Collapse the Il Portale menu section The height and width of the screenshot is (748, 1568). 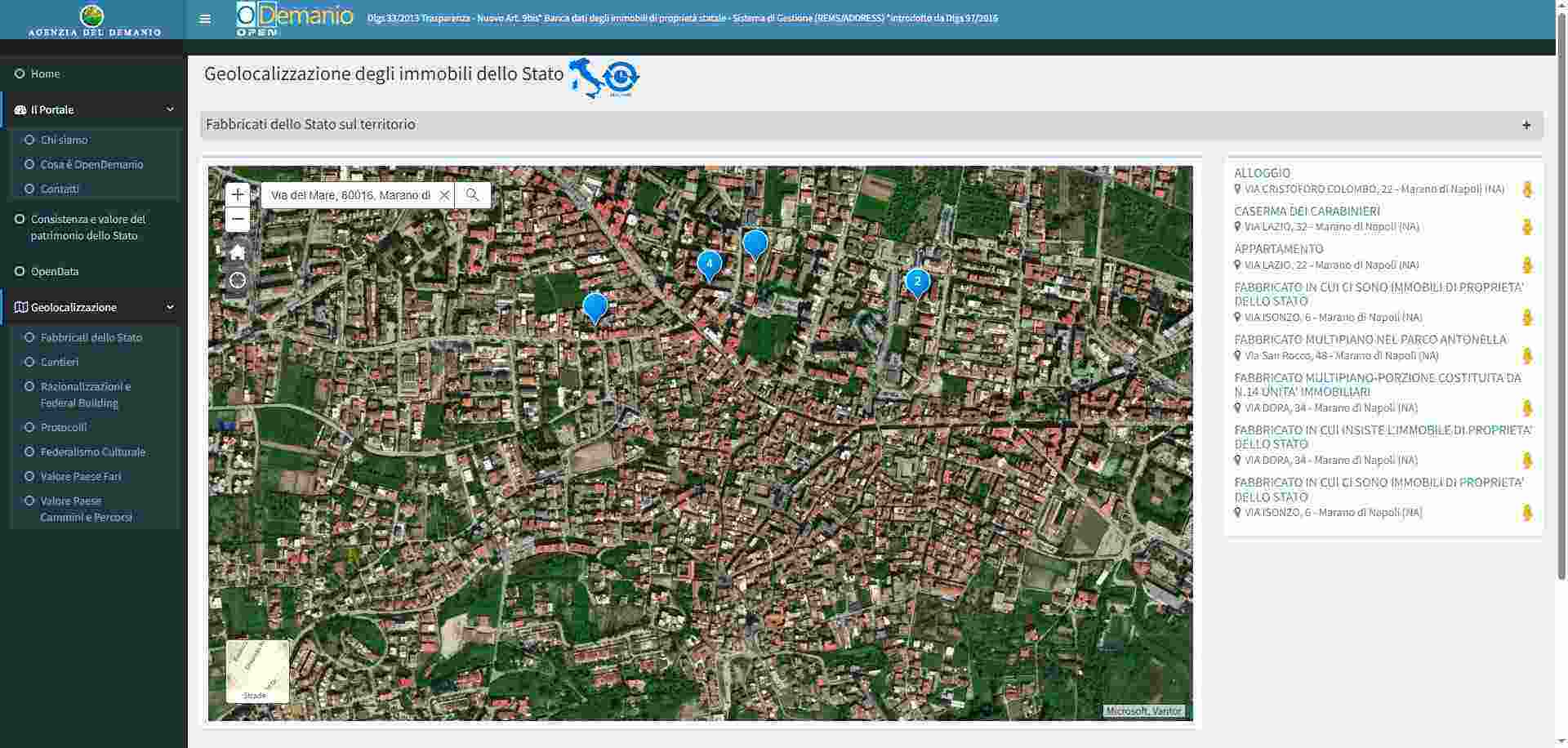pos(170,109)
